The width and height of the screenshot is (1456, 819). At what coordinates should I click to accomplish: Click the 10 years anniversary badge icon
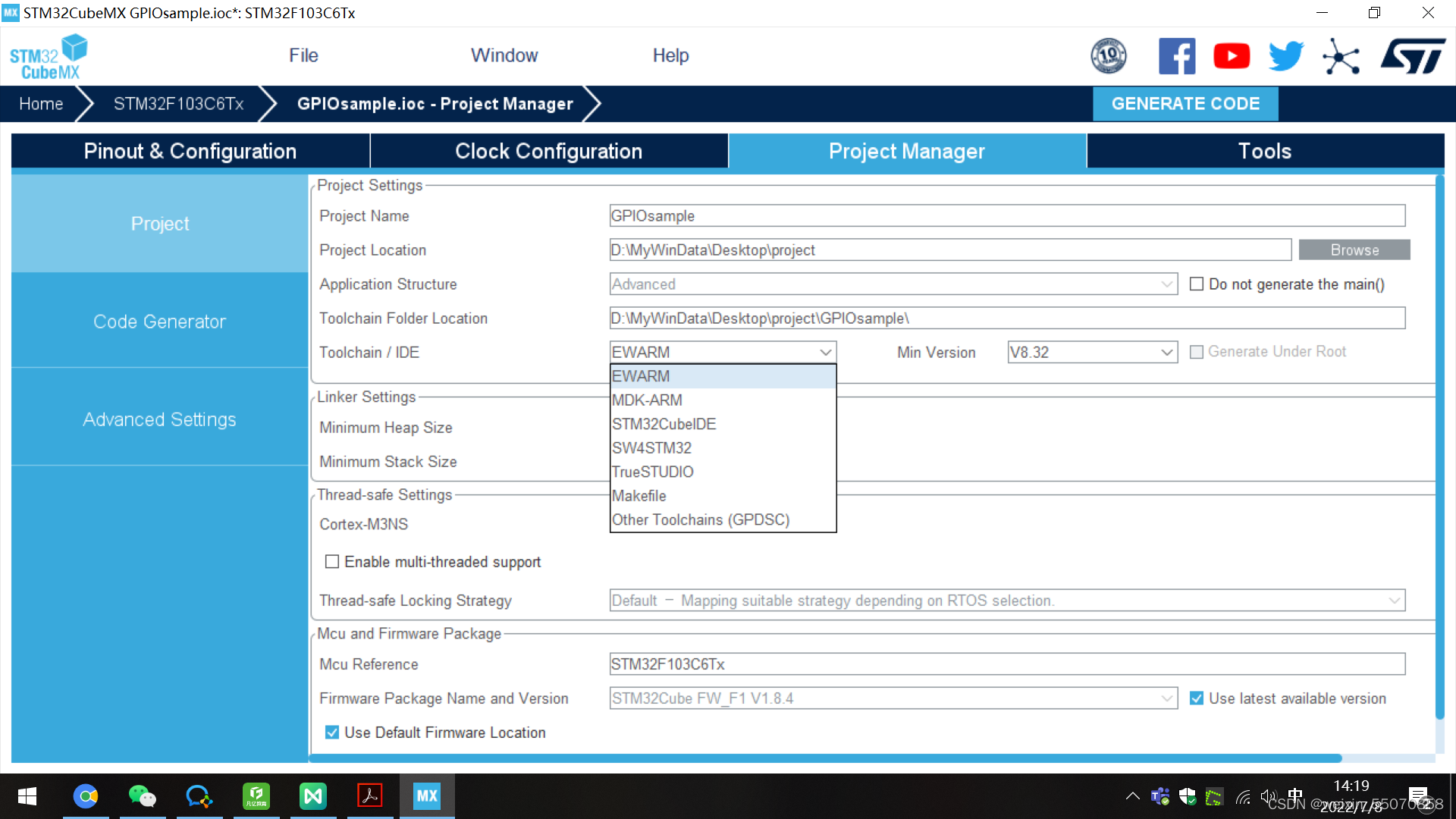(1109, 56)
